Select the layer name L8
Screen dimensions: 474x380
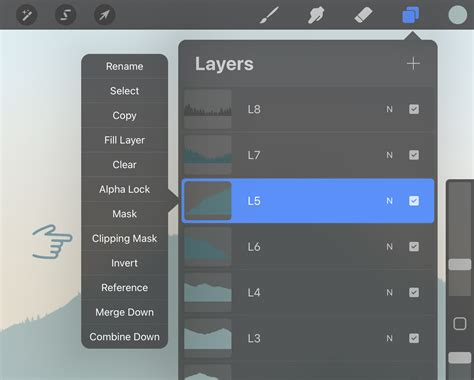(254, 109)
